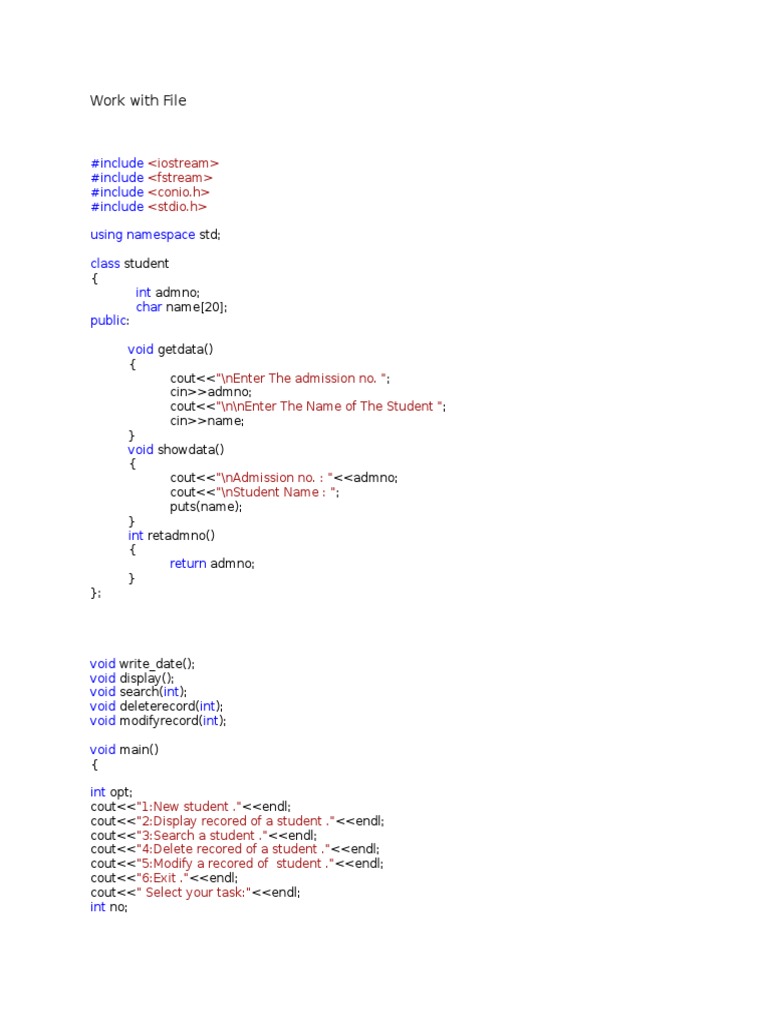Click the 'cin>>admno;' line
This screenshot has height=1024, width=768.
coord(211,392)
